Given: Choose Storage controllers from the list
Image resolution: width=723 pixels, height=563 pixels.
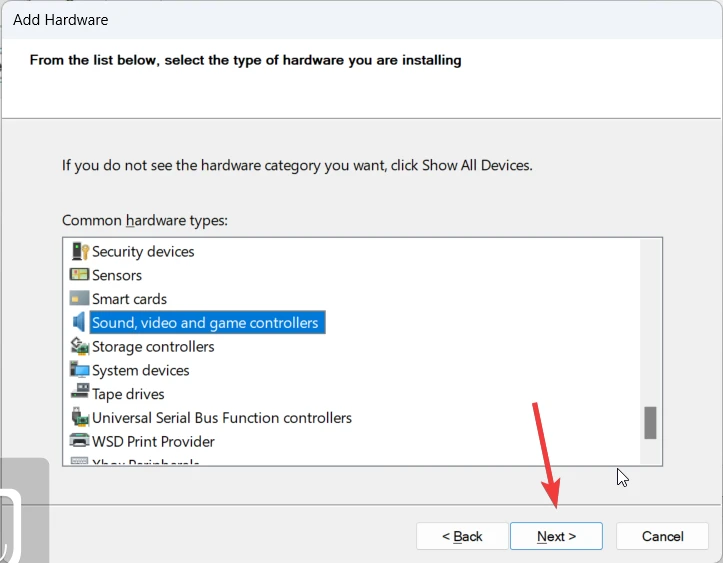Looking at the screenshot, I should (x=153, y=347).
